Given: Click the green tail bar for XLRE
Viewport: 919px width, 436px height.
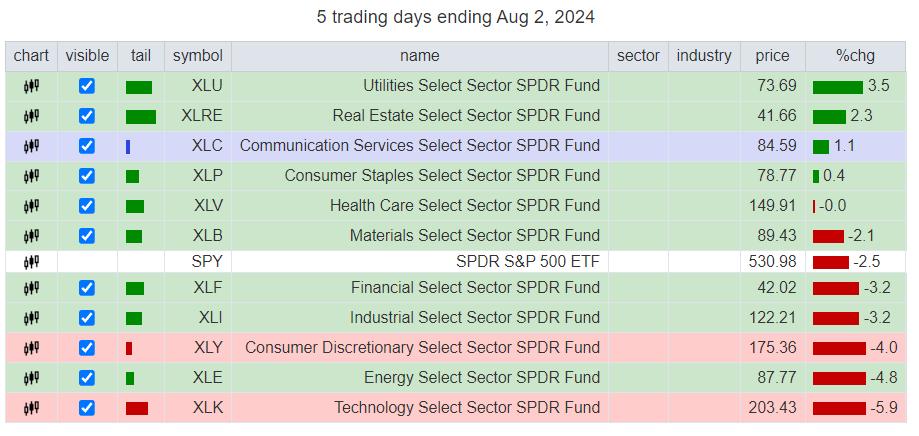Looking at the screenshot, I should pyautogui.click(x=141, y=117).
